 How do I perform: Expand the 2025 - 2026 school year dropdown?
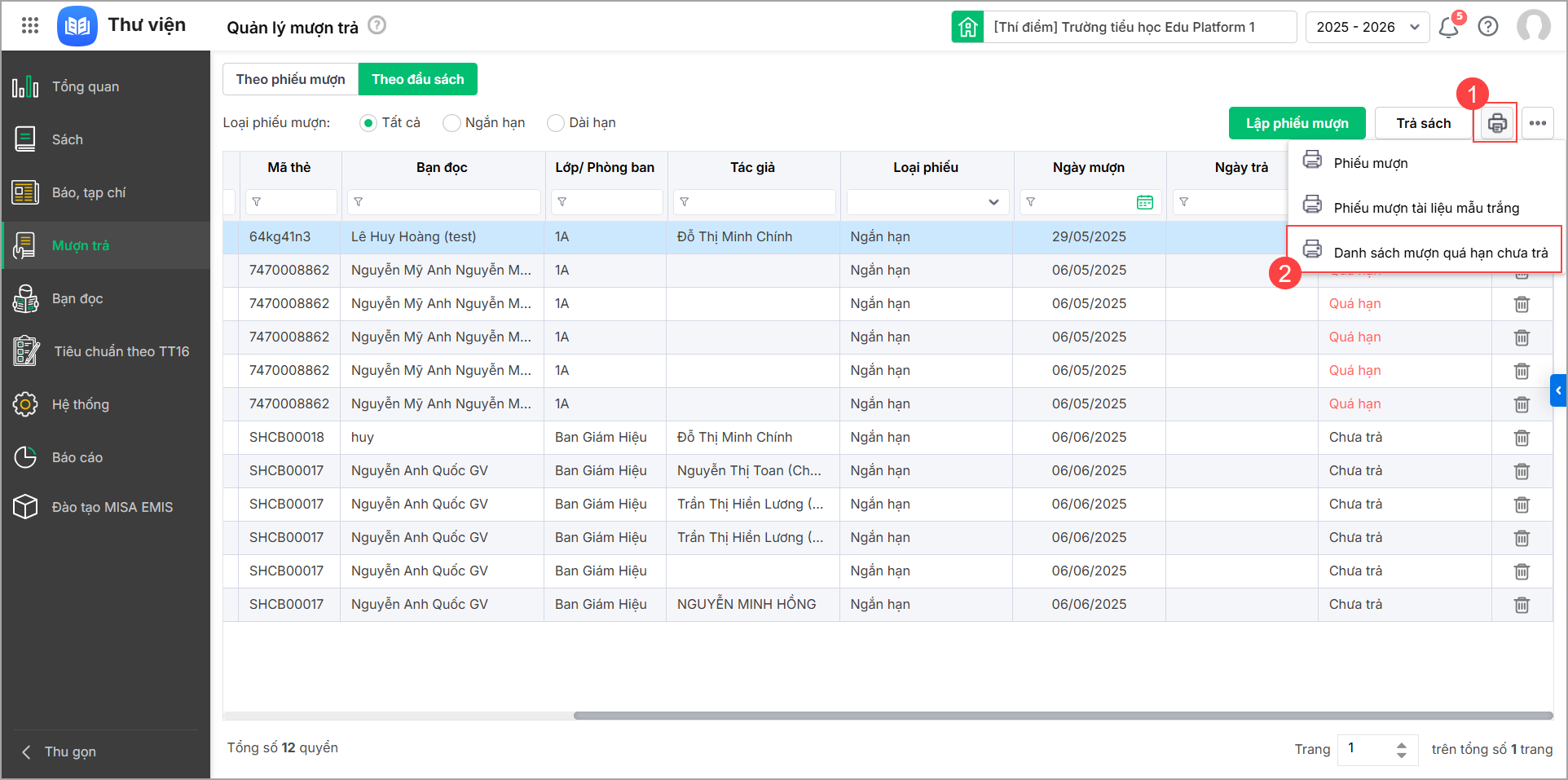pos(1367,27)
